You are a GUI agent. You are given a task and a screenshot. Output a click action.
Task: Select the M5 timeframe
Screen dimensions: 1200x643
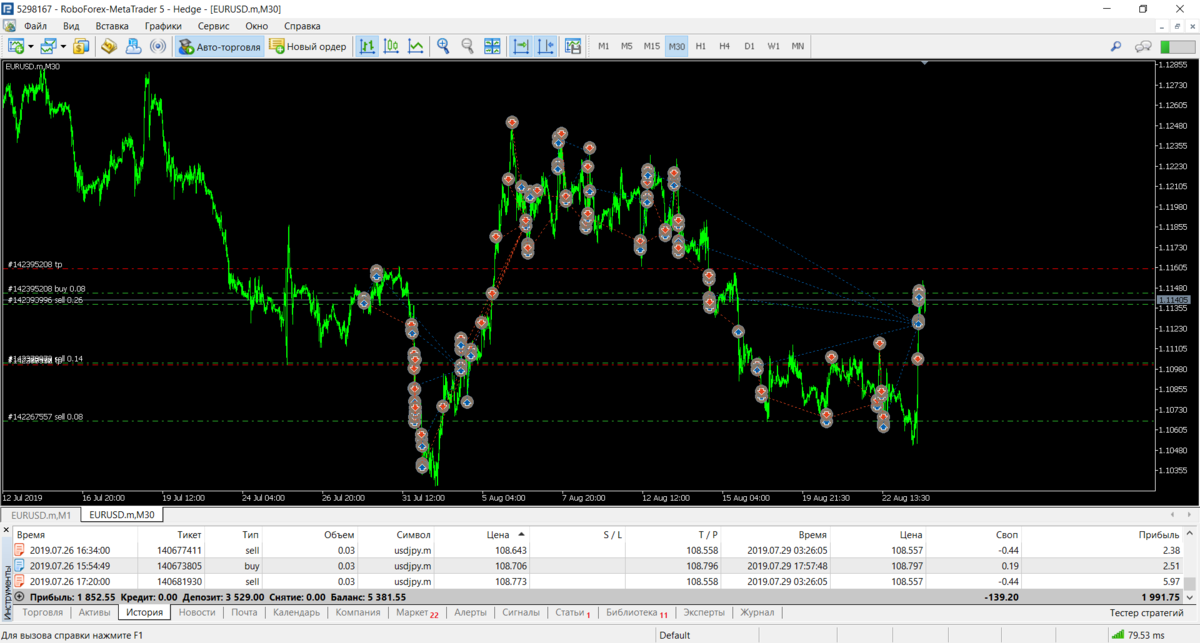tap(627, 46)
